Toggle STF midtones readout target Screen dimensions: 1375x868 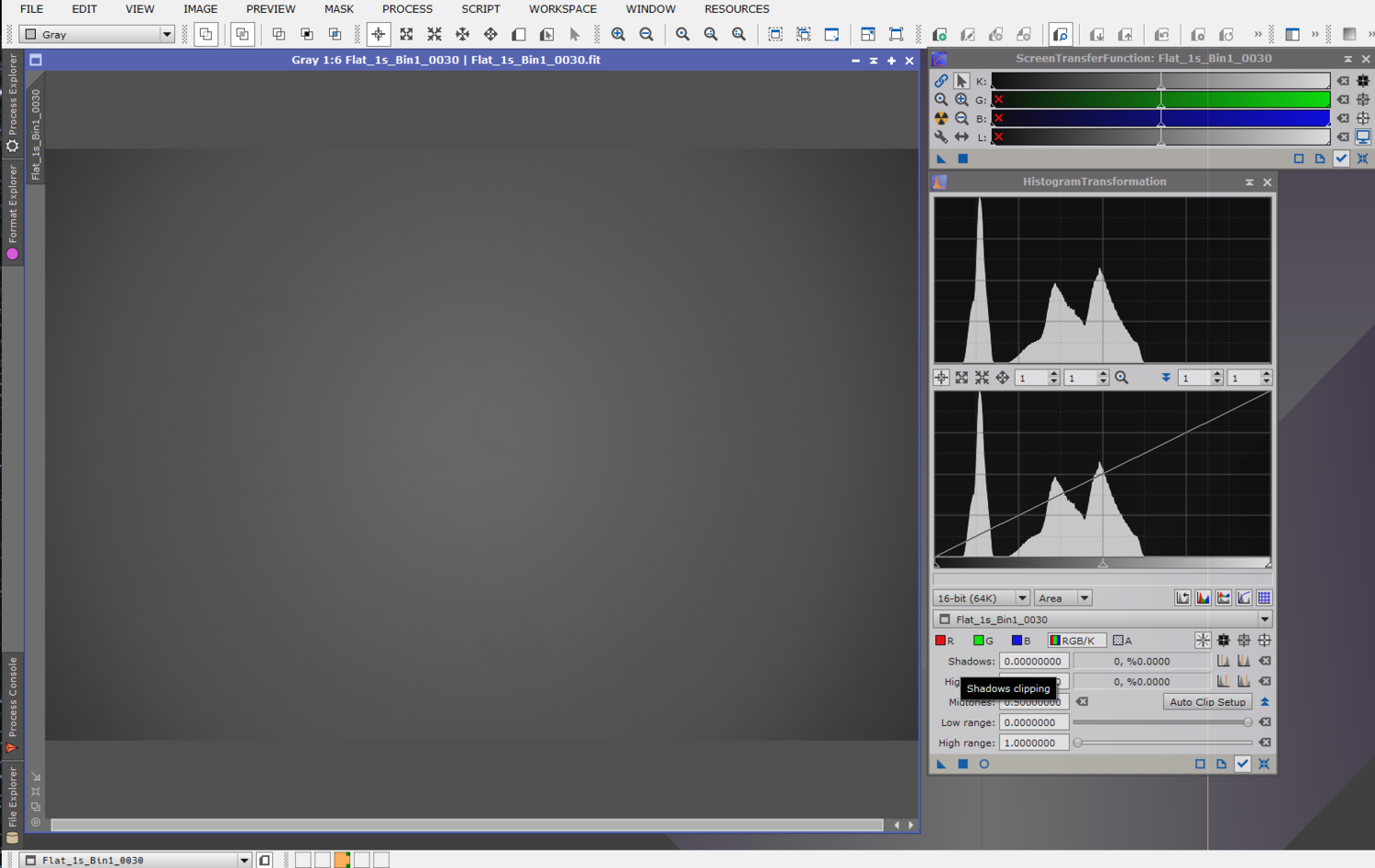tap(1363, 100)
